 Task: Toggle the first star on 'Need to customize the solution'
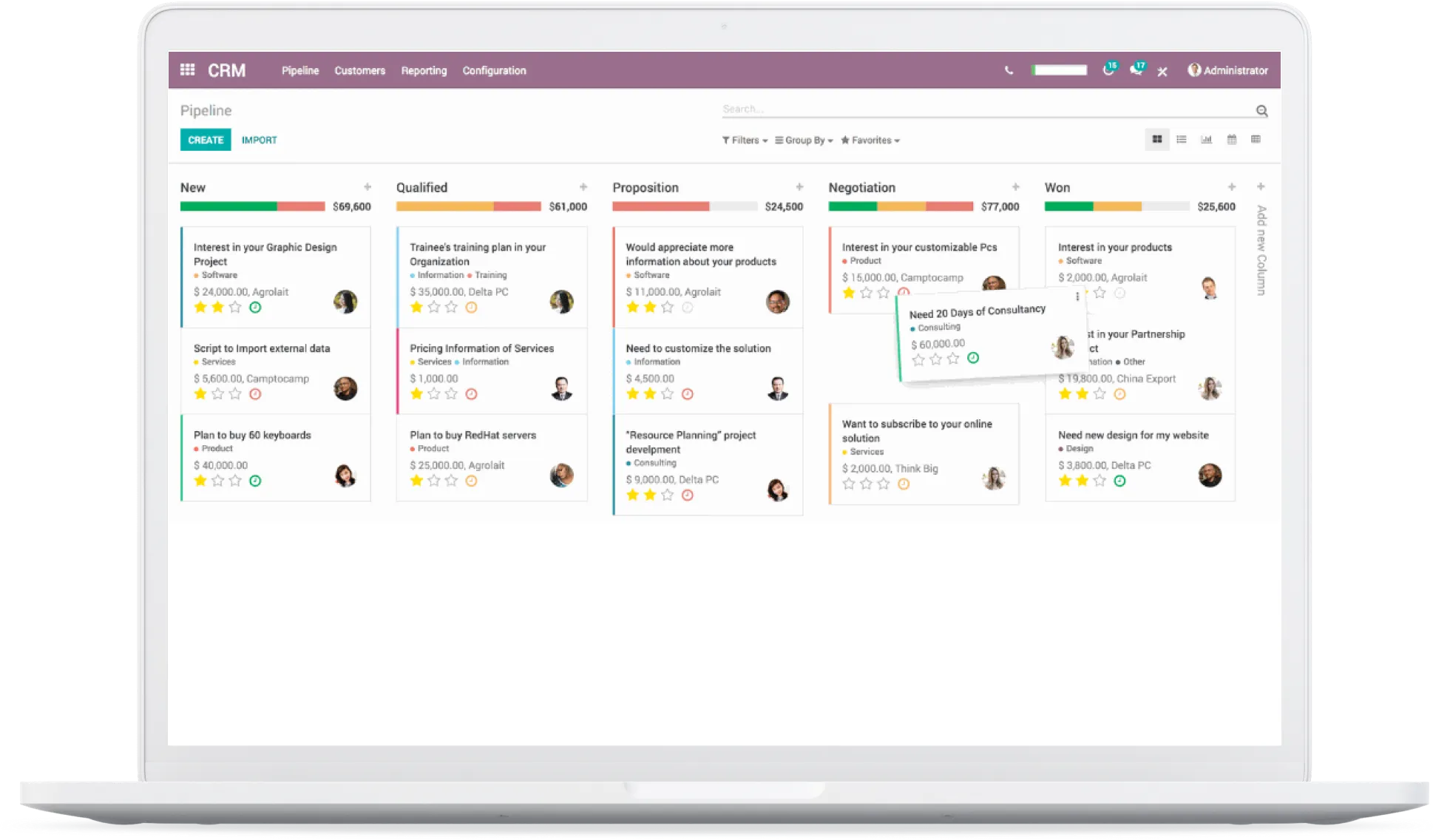(633, 393)
